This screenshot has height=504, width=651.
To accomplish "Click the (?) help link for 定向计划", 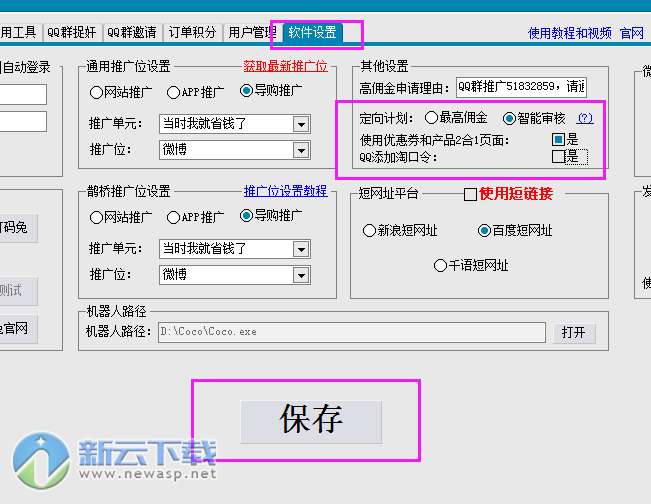I will [585, 118].
